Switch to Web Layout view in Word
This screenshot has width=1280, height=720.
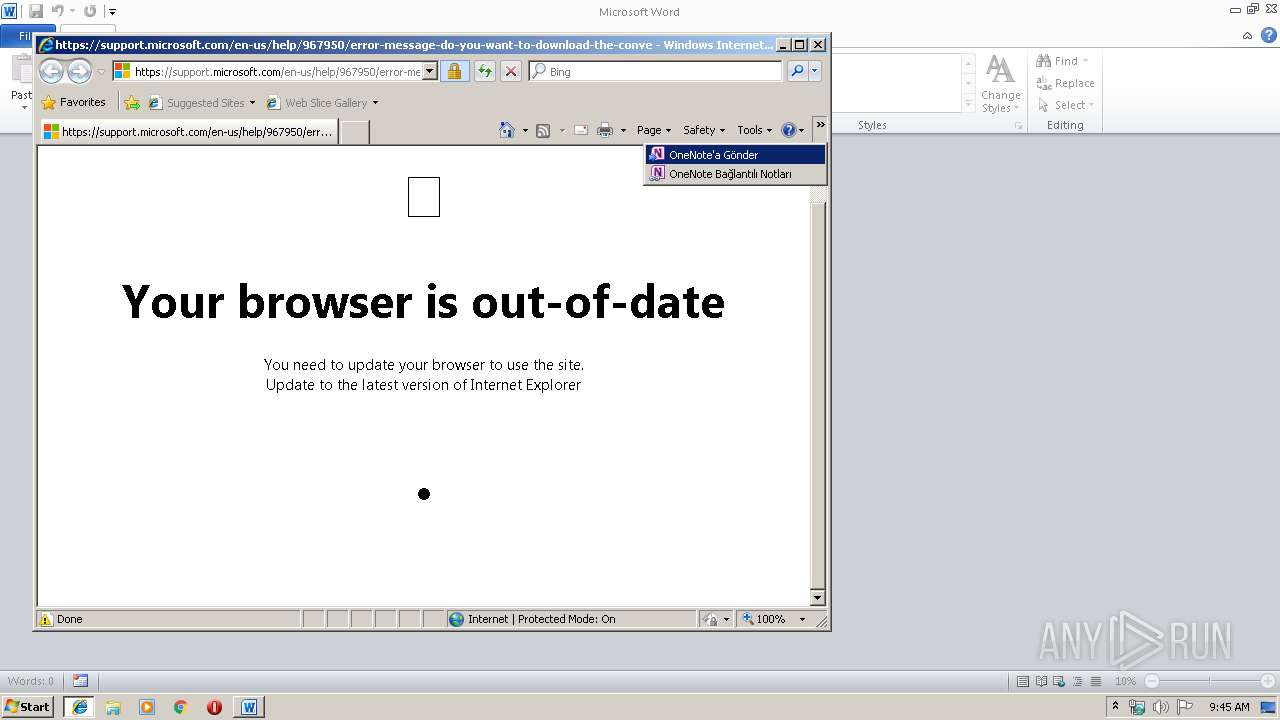tap(1059, 681)
